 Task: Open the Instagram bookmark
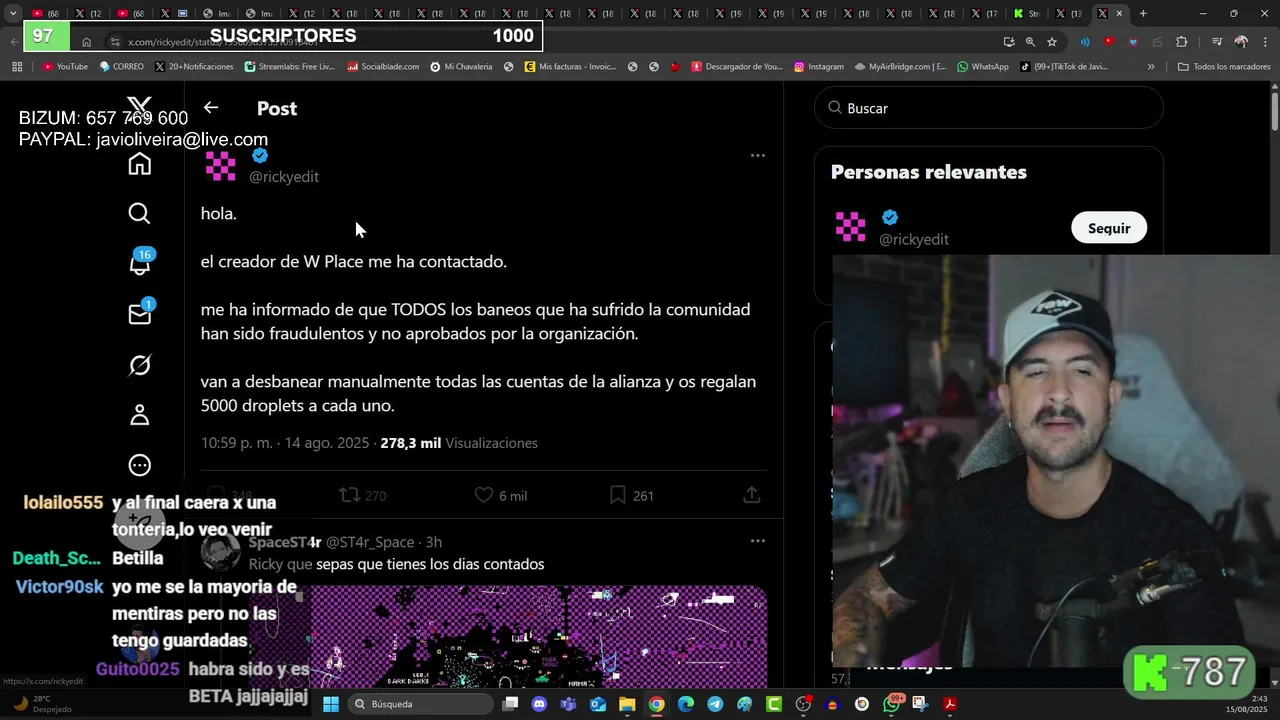(819, 67)
